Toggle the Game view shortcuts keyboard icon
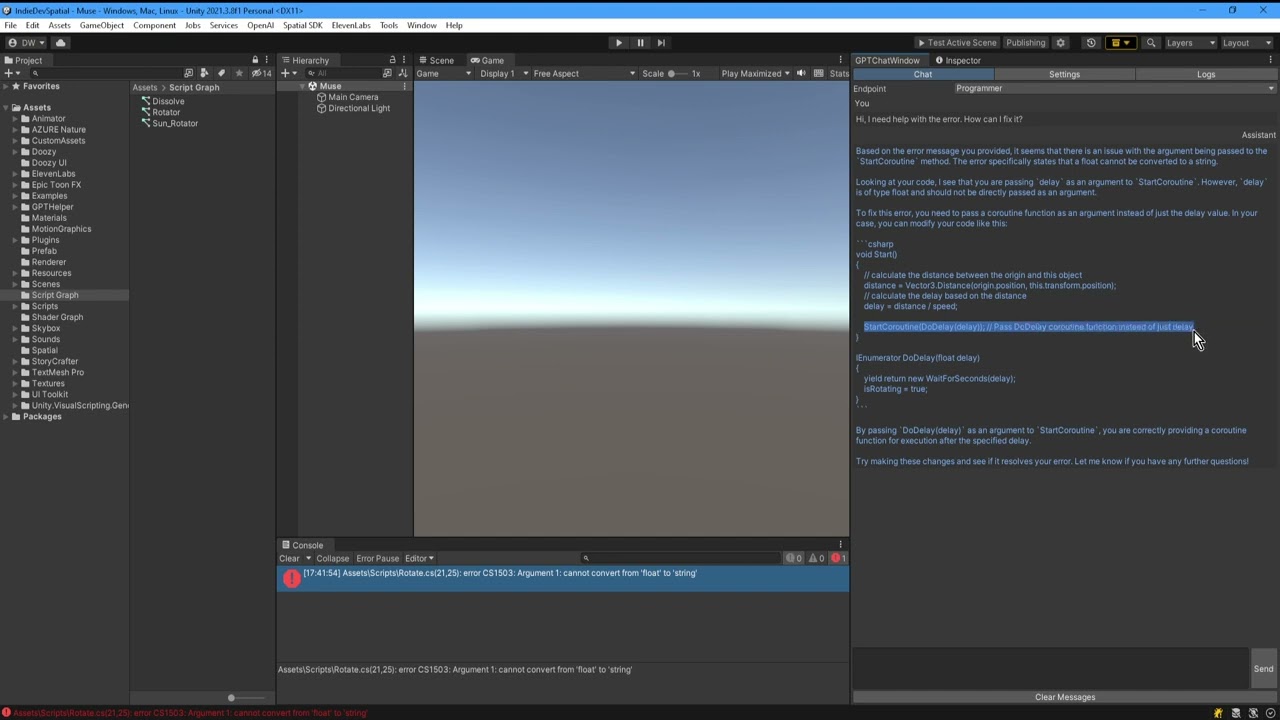This screenshot has width=1280, height=720. [x=818, y=73]
